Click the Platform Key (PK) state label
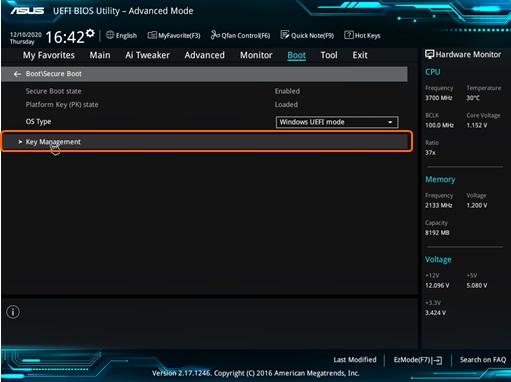The width and height of the screenshot is (511, 382). [x=62, y=105]
